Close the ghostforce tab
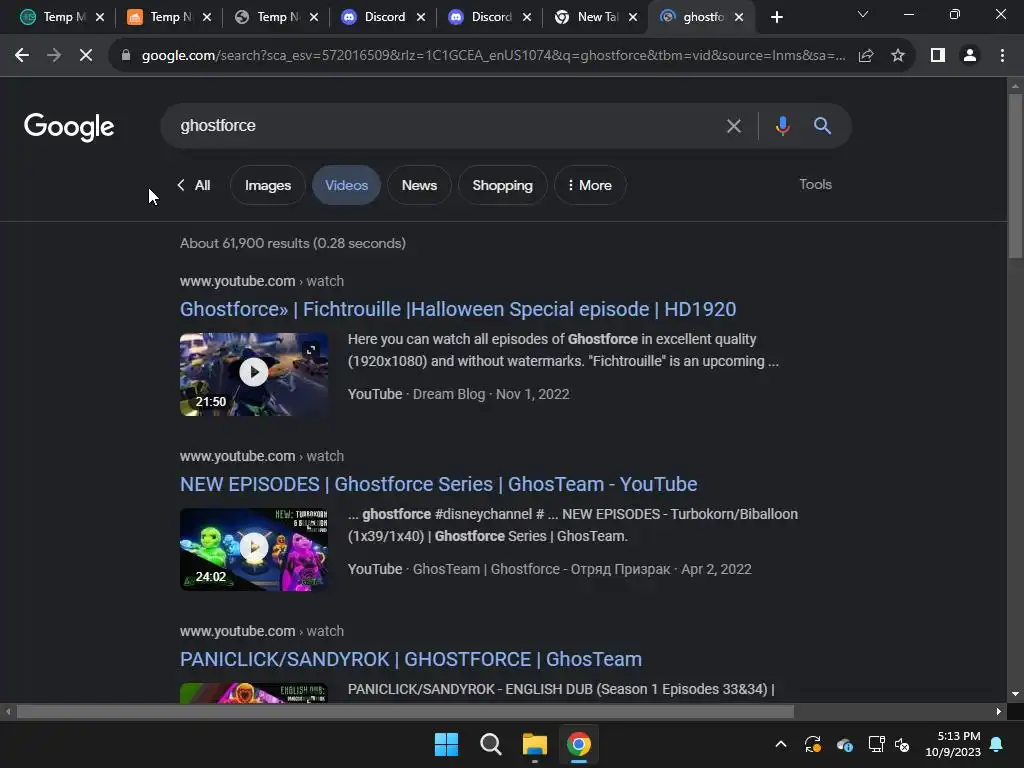Viewport: 1024px width, 768px height. tap(739, 17)
